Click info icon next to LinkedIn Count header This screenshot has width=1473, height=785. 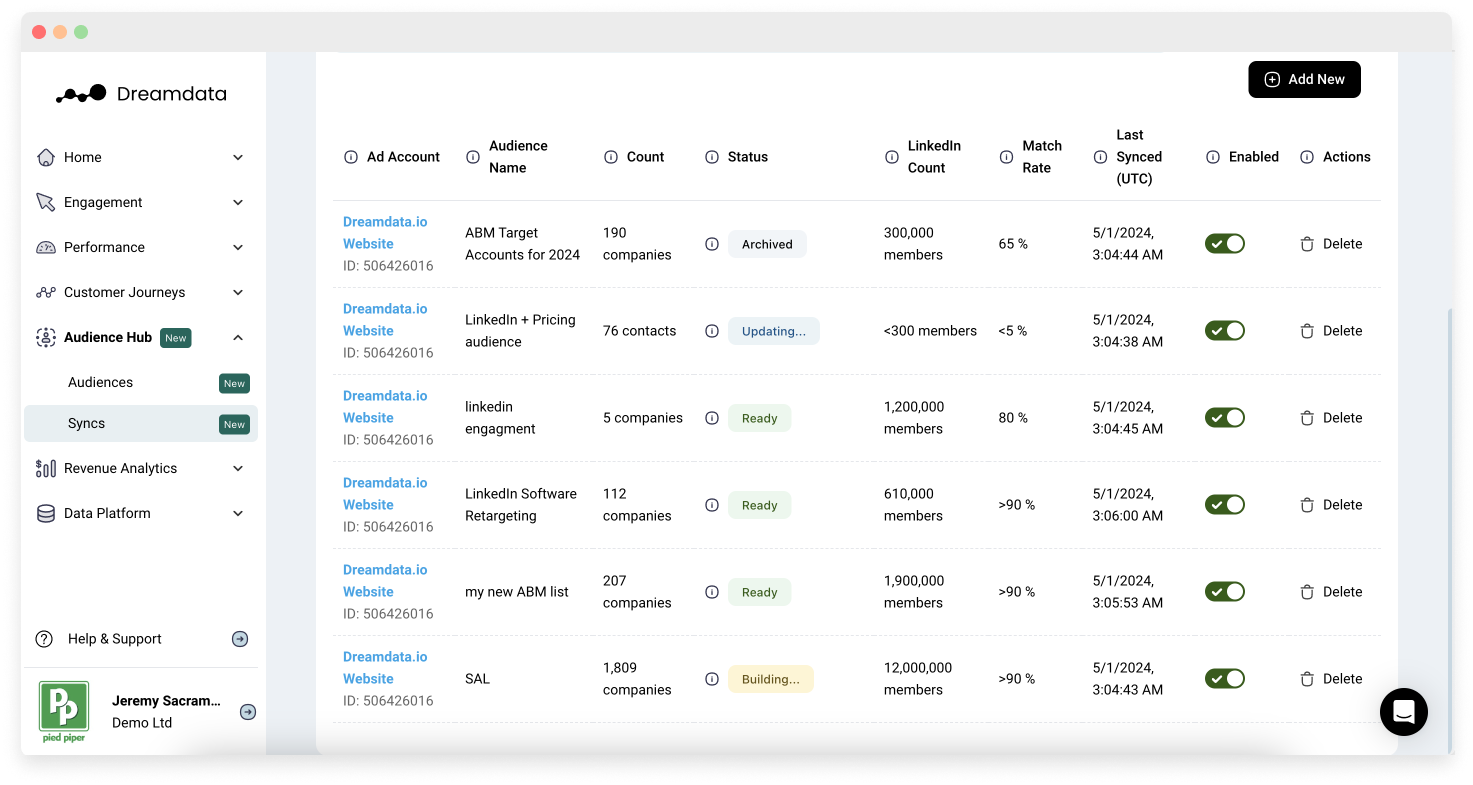[x=892, y=157]
